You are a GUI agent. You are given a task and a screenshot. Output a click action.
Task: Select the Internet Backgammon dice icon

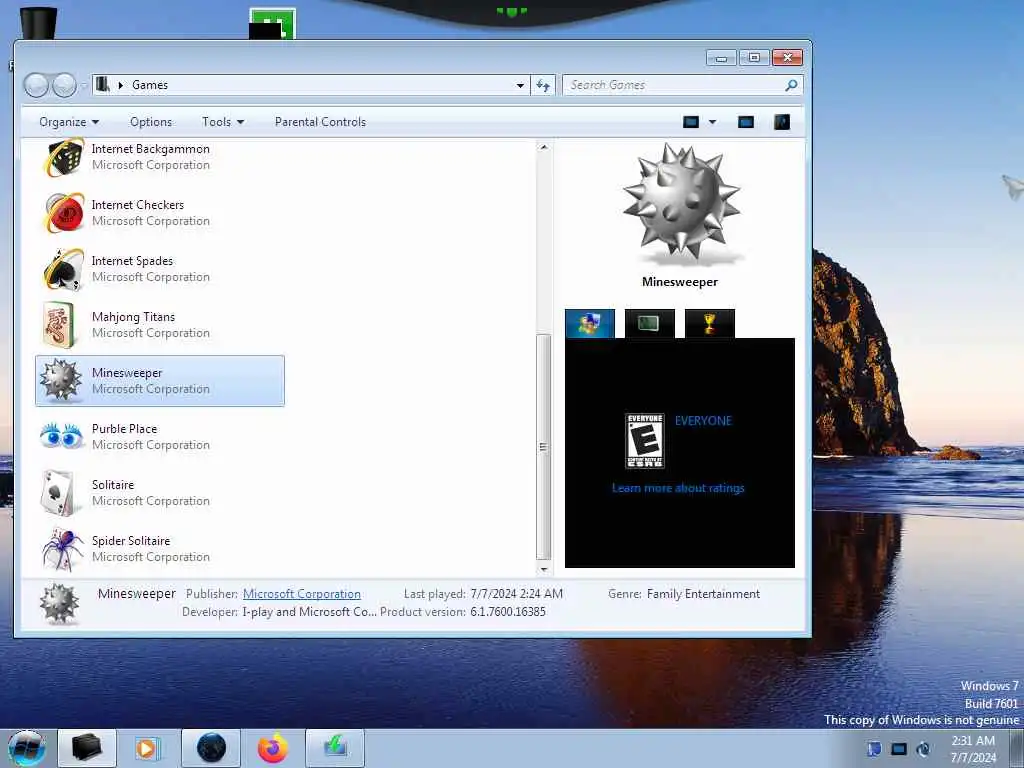[63, 157]
